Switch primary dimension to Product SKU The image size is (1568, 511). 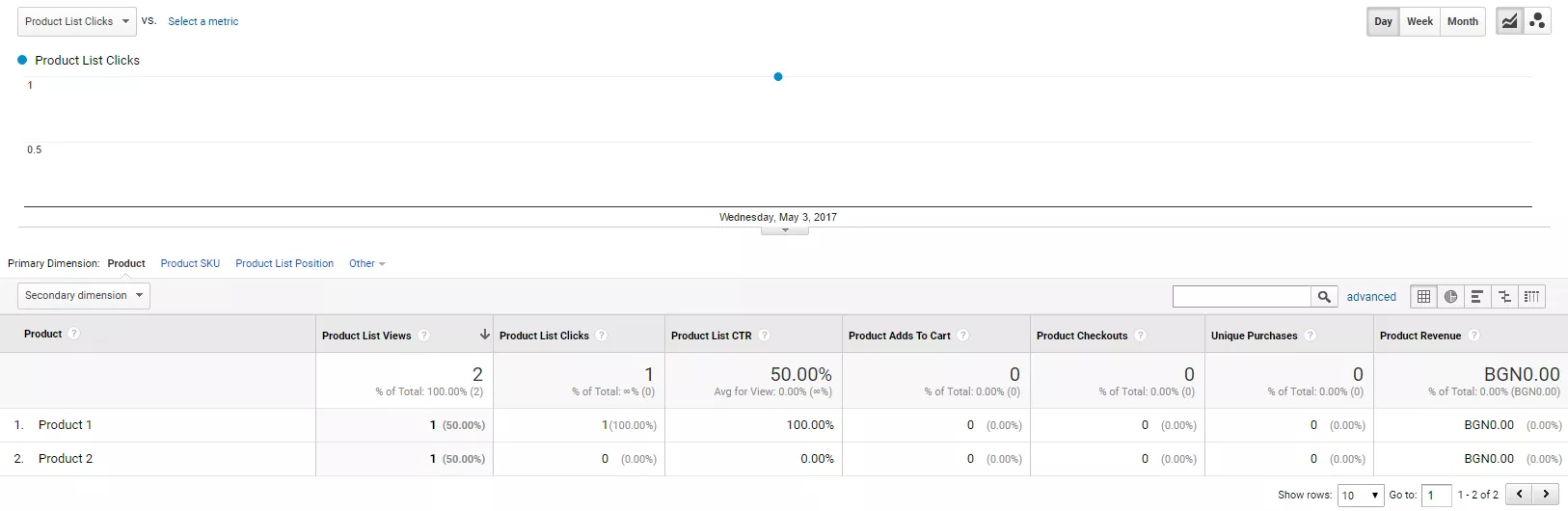click(x=190, y=263)
